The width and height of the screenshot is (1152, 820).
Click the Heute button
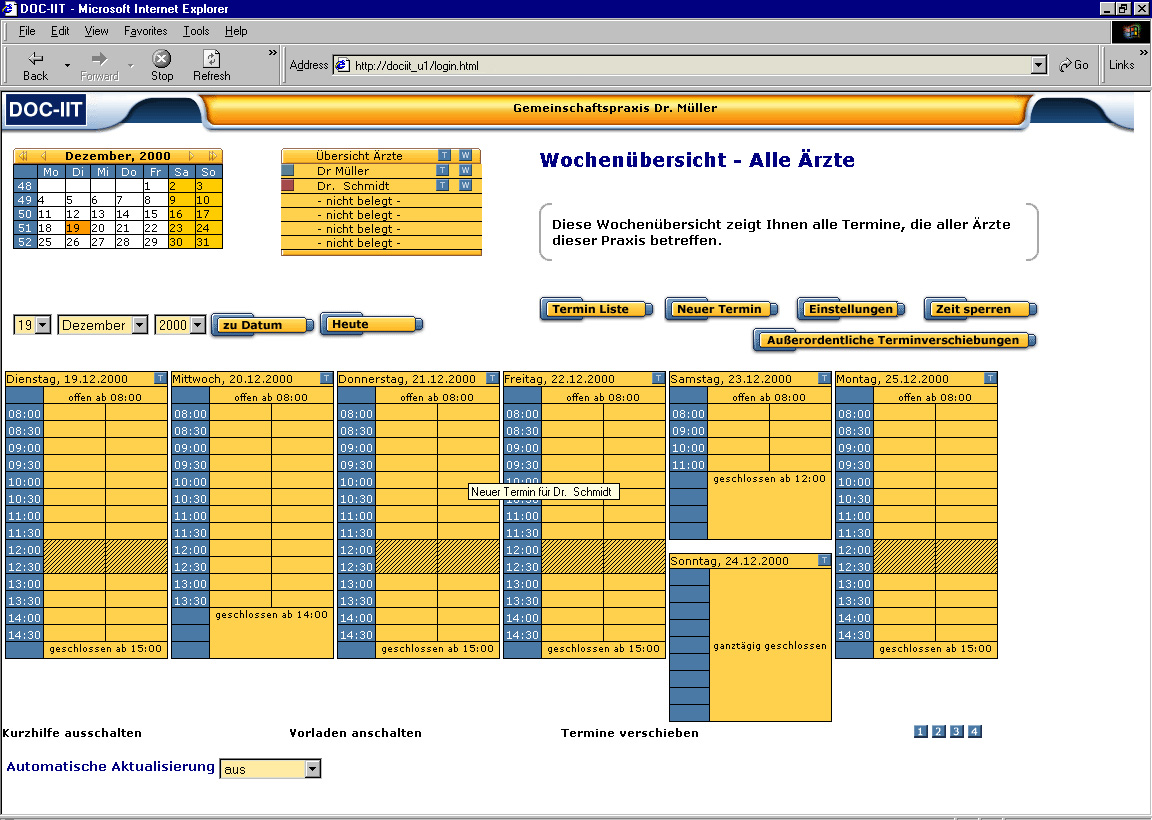371,324
